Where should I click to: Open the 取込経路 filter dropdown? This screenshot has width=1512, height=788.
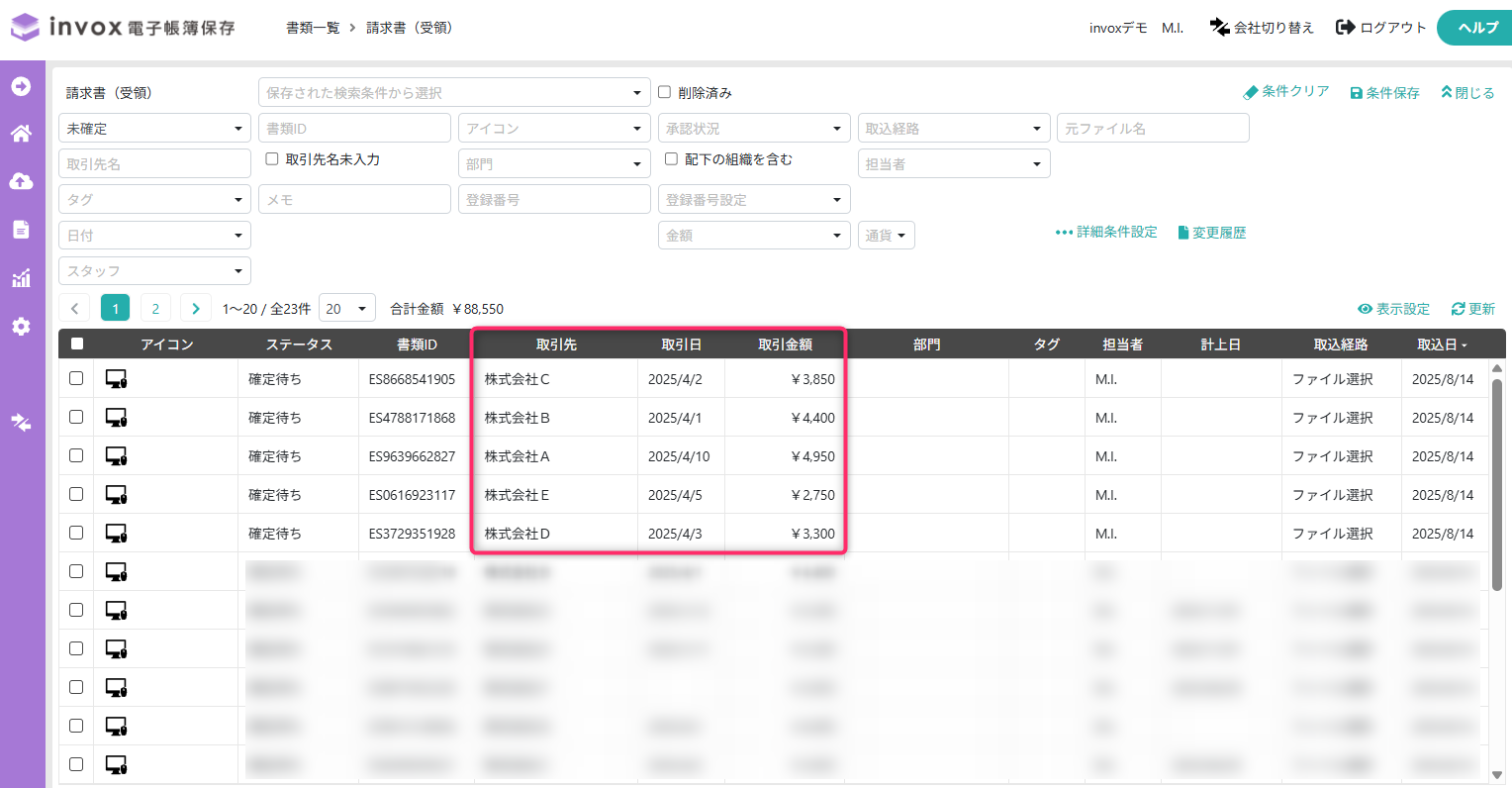(x=954, y=128)
